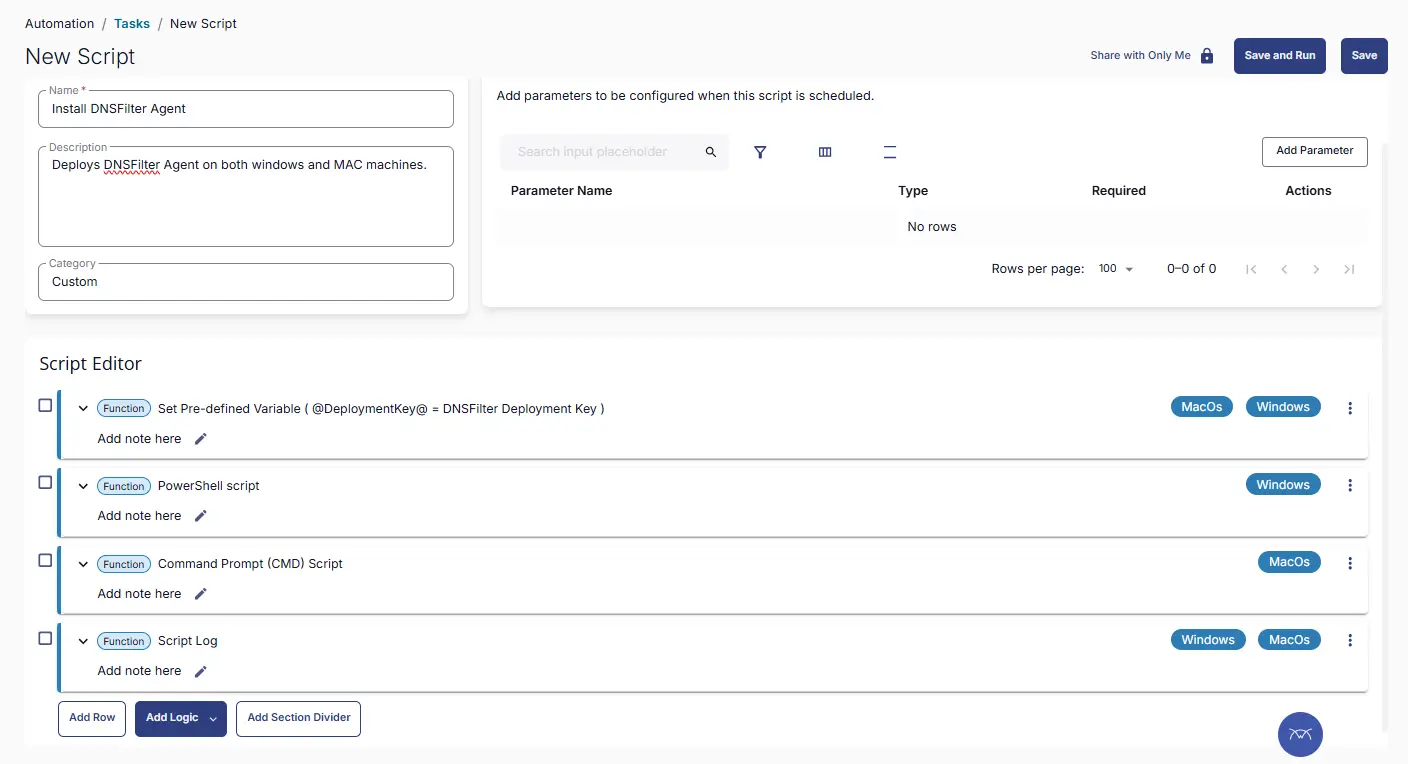The image size is (1408, 764).
Task: Click pencil icon on Command Prompt script note
Action: 200,594
